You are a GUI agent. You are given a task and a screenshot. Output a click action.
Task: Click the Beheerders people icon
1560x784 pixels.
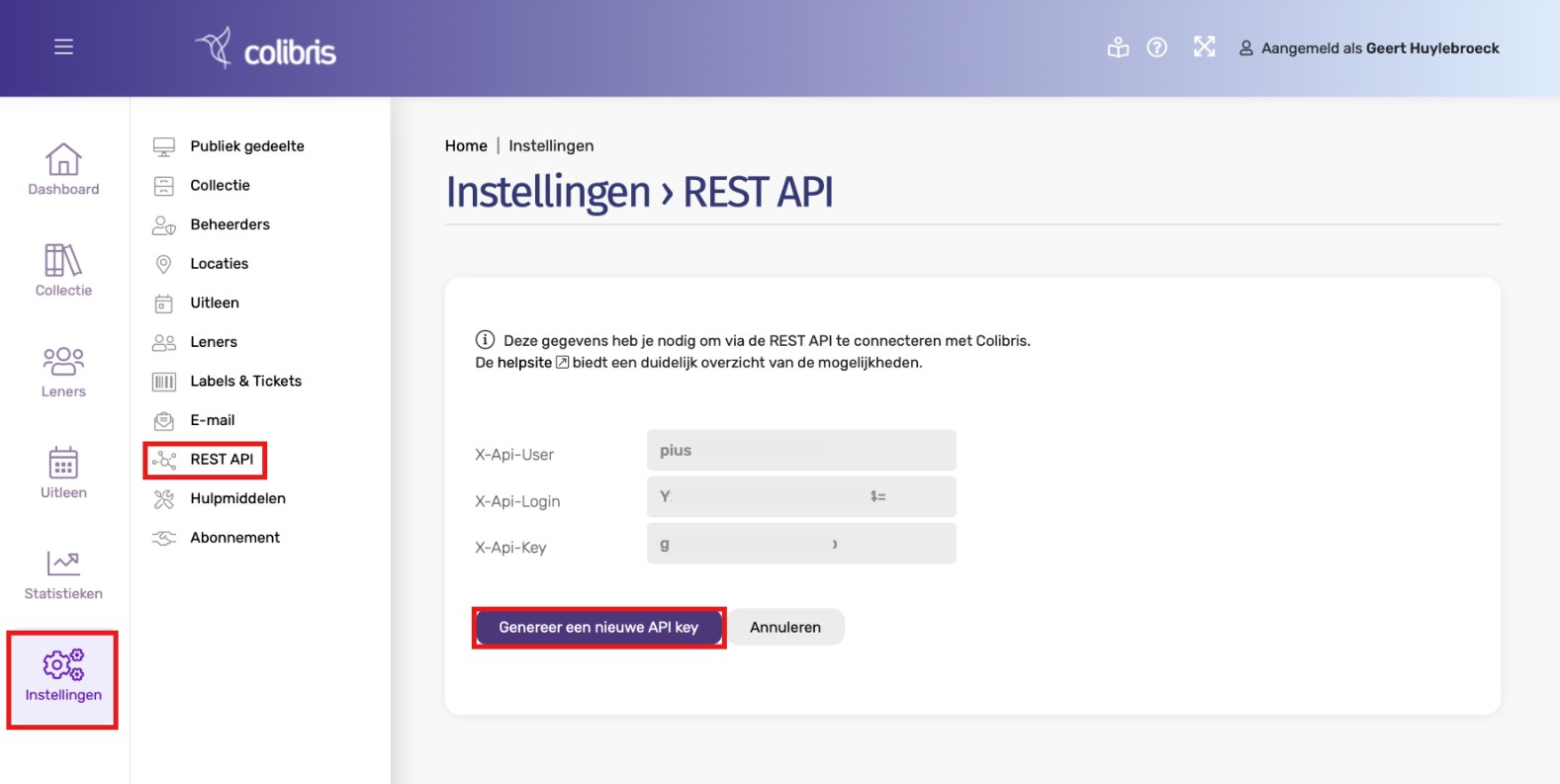click(164, 225)
